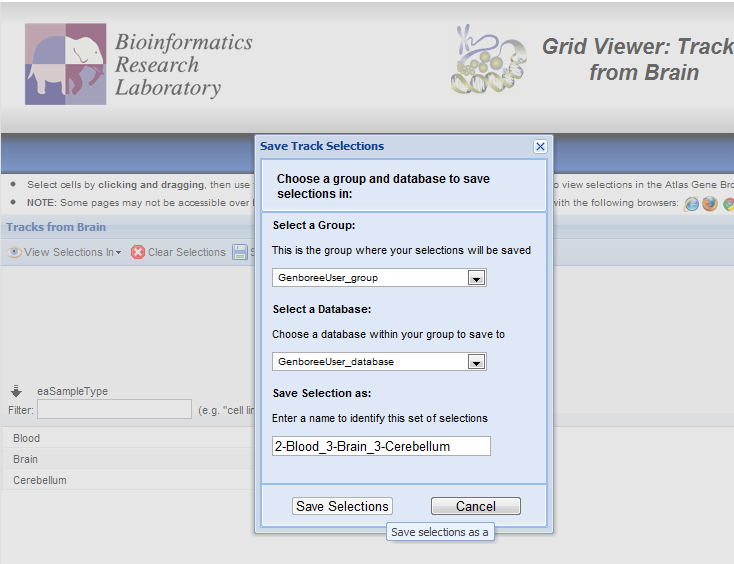Click the Bioinformatics Research Laboratory elephant logo

point(66,64)
